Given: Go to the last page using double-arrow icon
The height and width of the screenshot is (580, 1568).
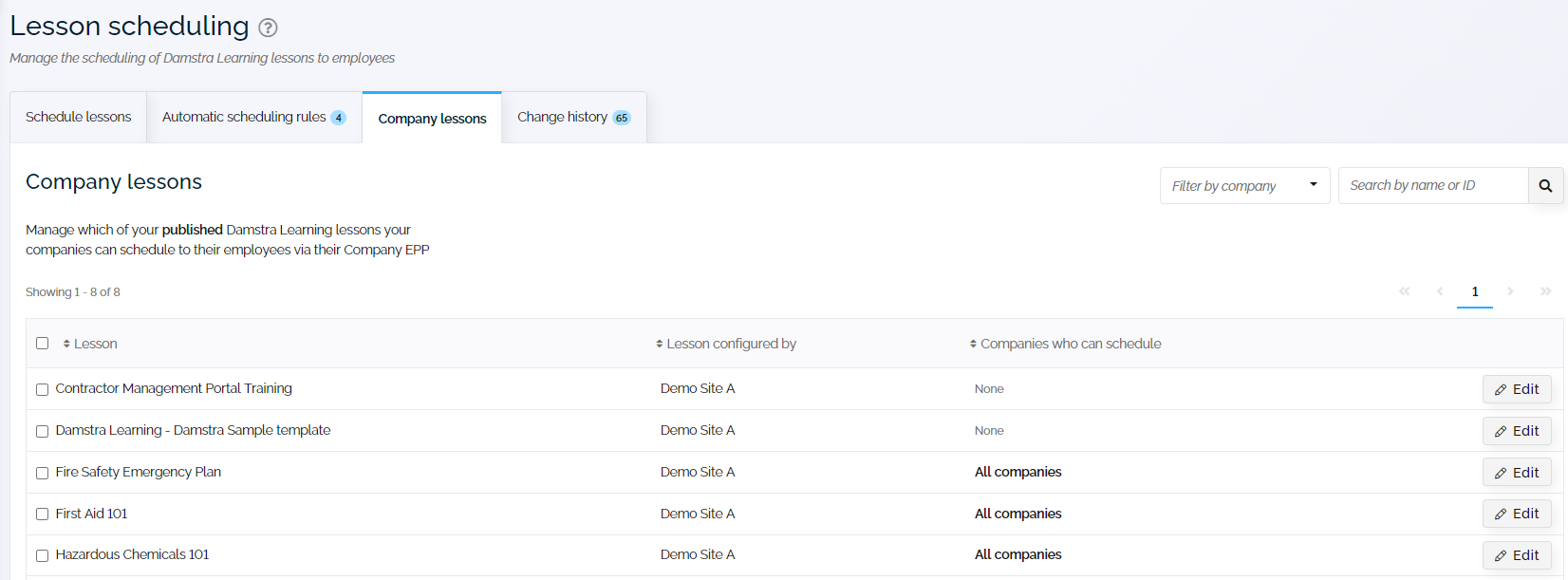Looking at the screenshot, I should click(x=1545, y=291).
